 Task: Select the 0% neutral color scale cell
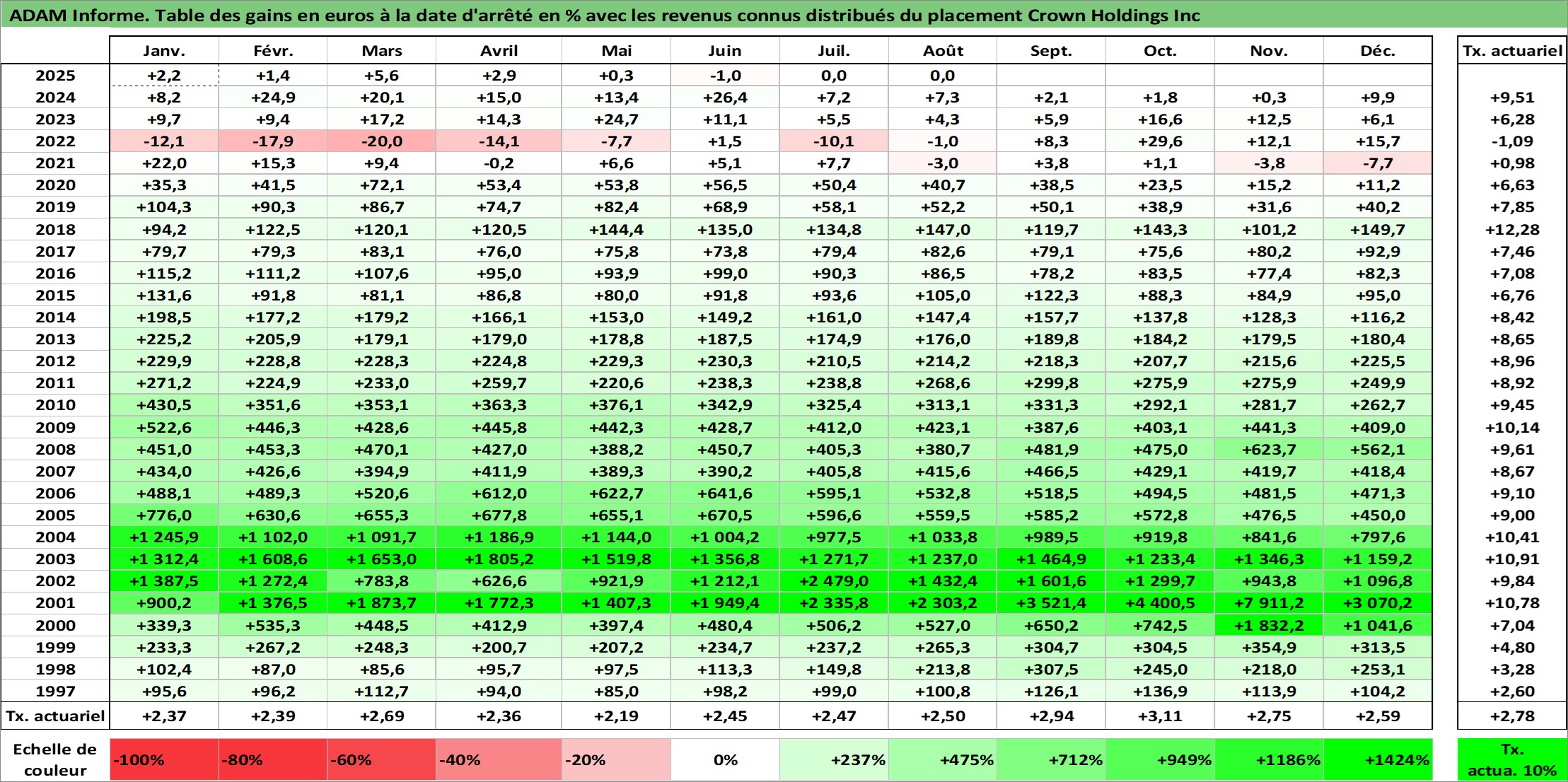click(x=725, y=760)
